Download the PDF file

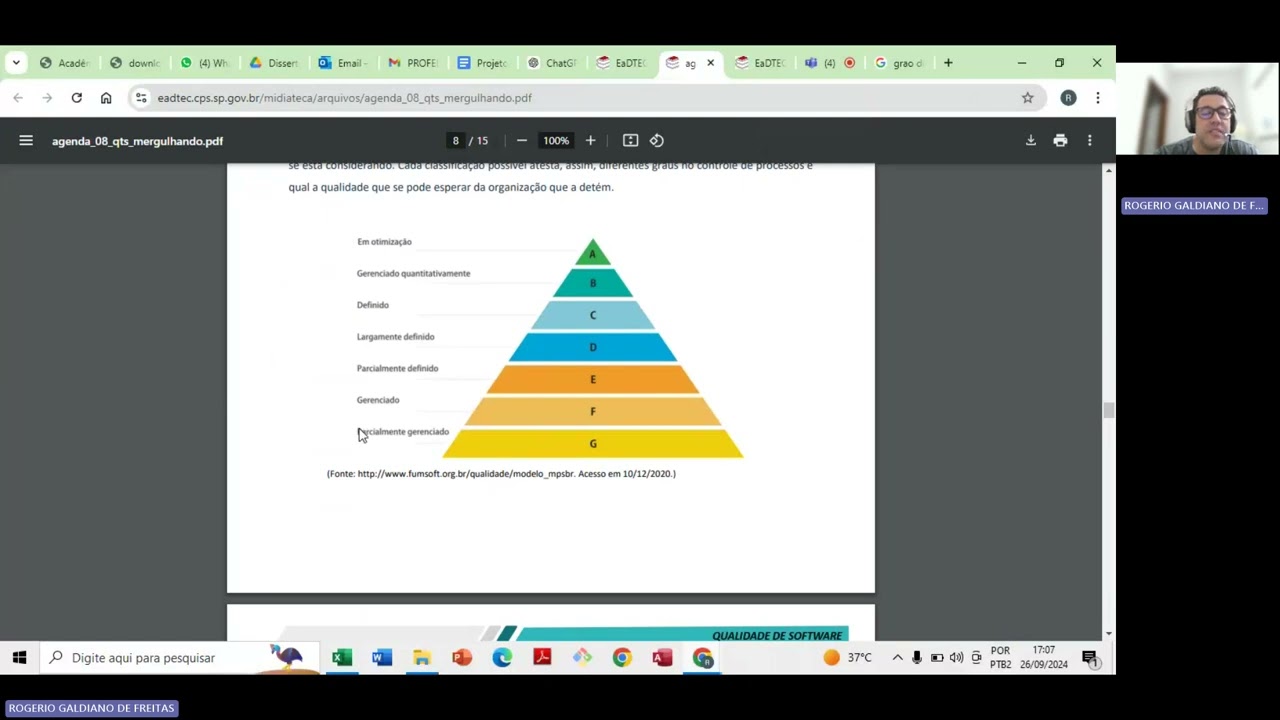[x=1030, y=141]
